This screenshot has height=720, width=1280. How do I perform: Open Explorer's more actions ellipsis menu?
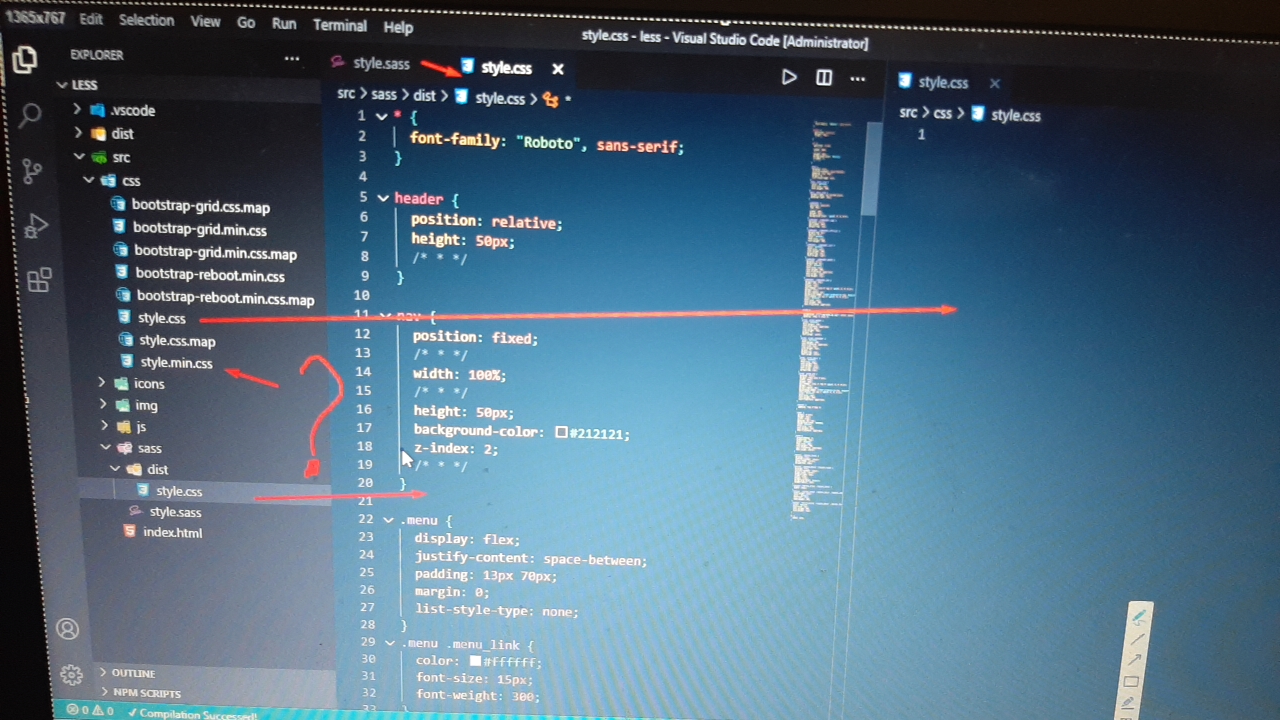pos(291,59)
